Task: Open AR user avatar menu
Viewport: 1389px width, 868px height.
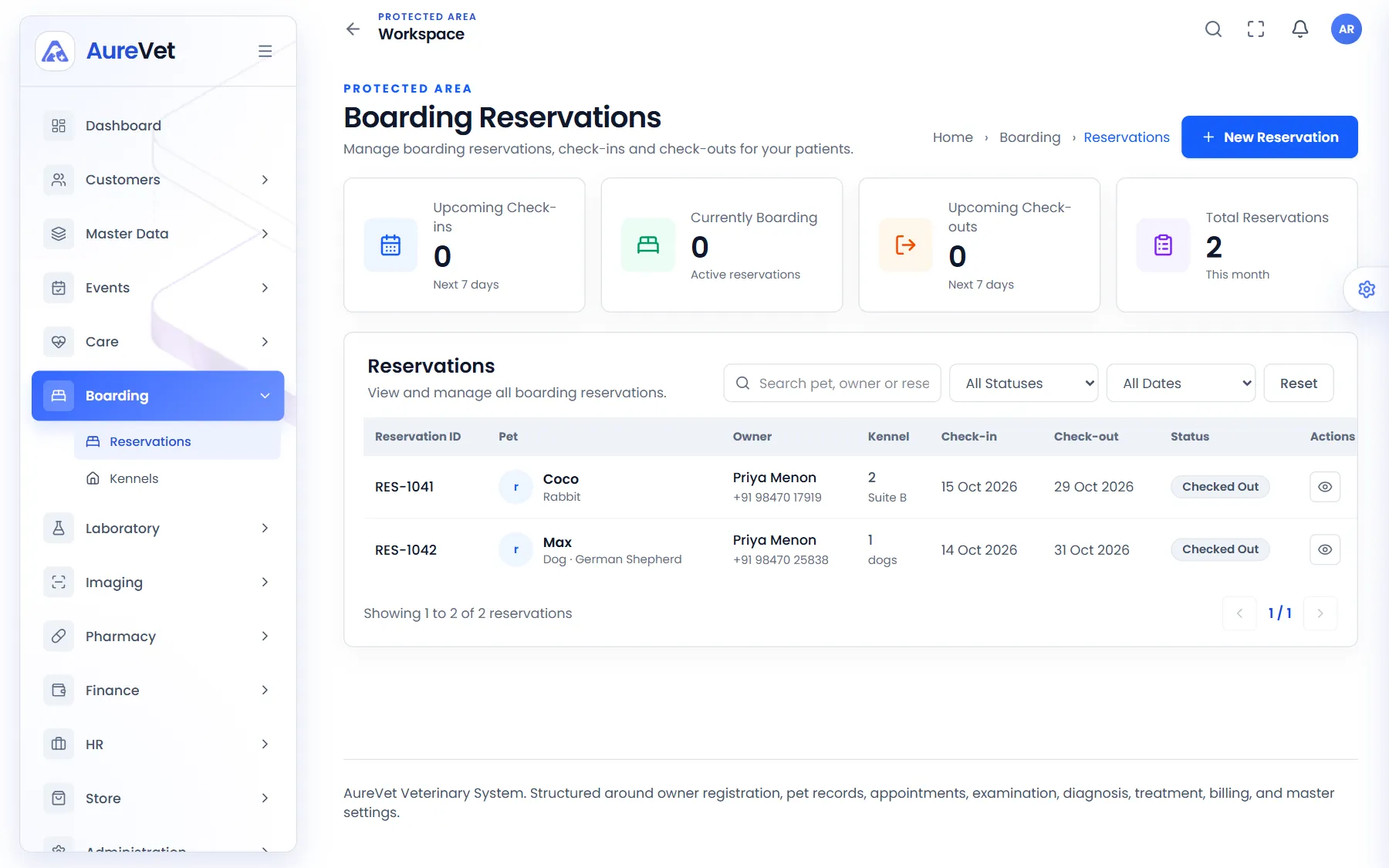Action: point(1347,29)
